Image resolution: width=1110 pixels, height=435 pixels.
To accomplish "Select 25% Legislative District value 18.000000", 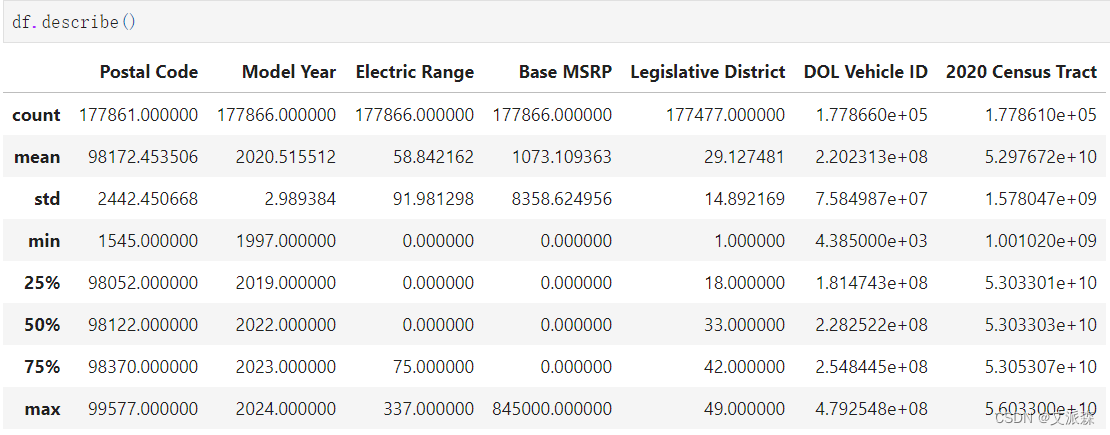I will pos(744,283).
